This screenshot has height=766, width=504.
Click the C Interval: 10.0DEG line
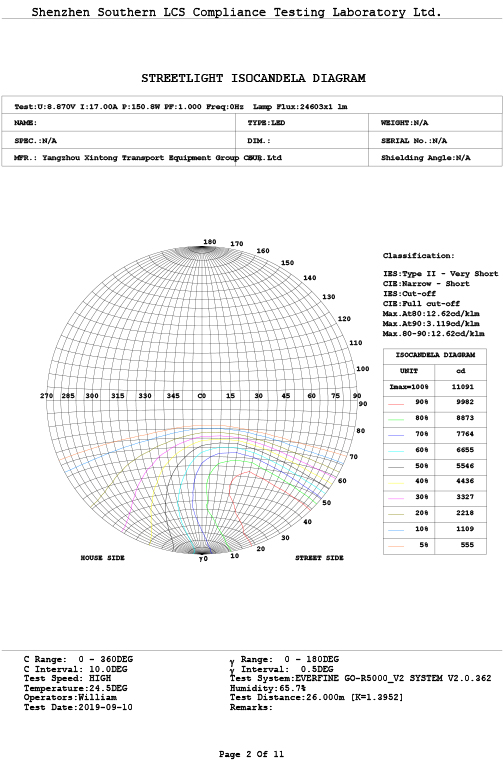point(75,669)
